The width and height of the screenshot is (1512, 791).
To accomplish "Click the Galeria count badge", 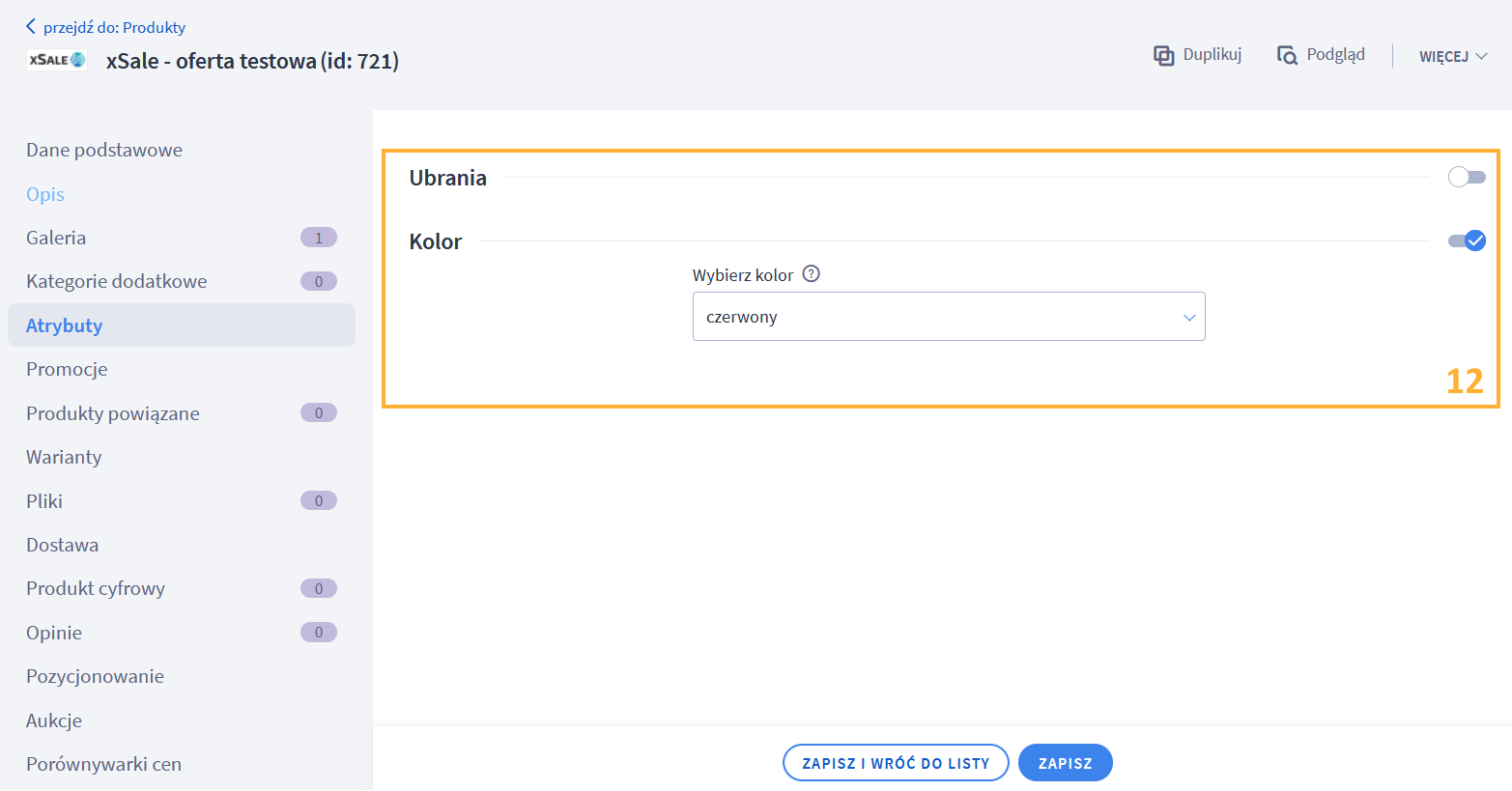I will 318,238.
